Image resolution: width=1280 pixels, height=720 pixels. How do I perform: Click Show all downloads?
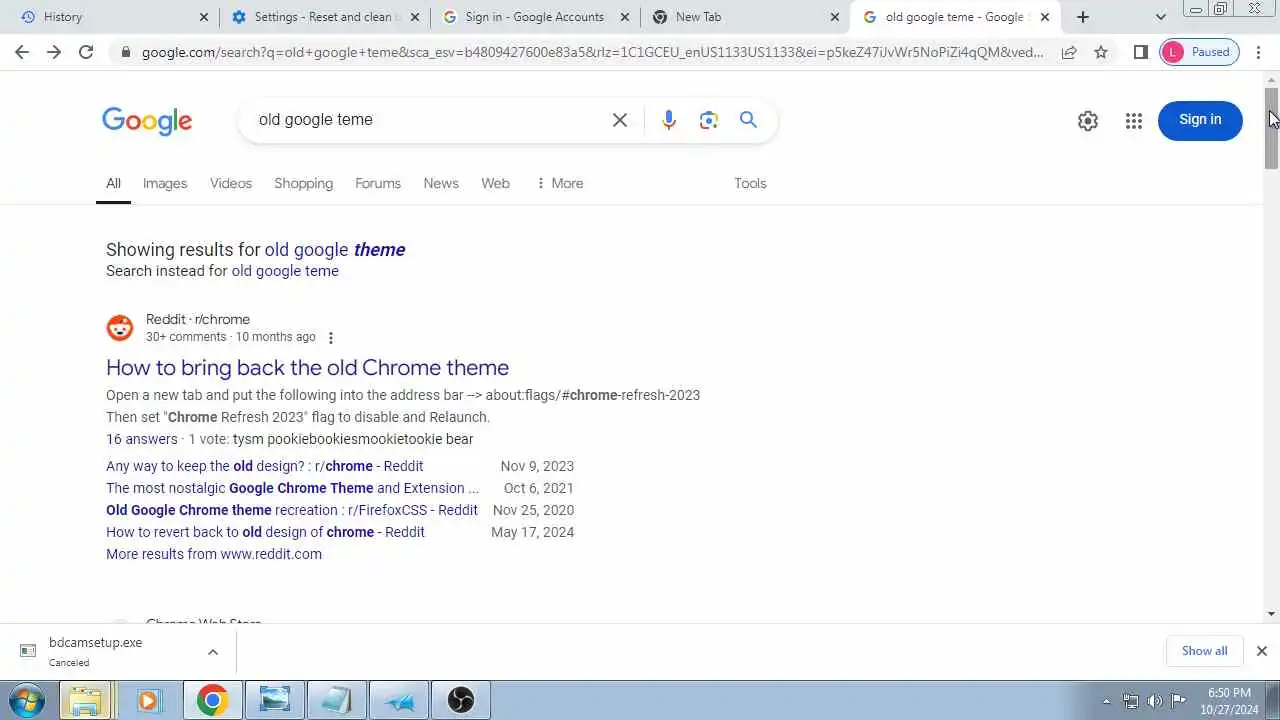[1204, 651]
